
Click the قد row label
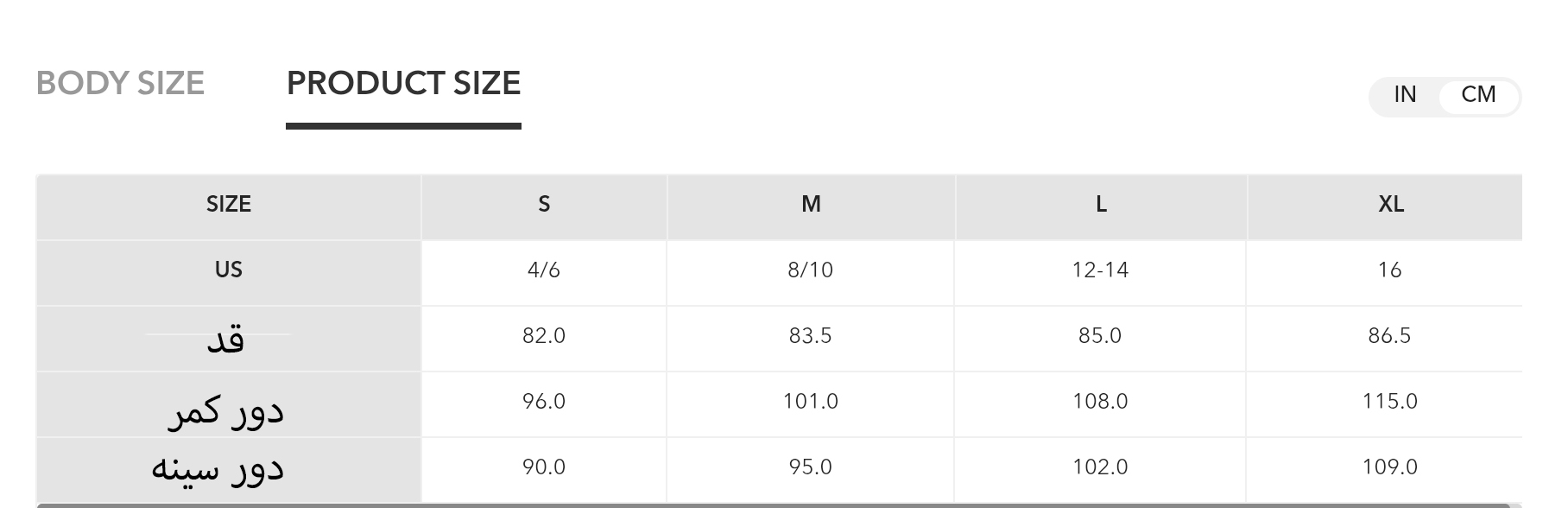pos(225,339)
